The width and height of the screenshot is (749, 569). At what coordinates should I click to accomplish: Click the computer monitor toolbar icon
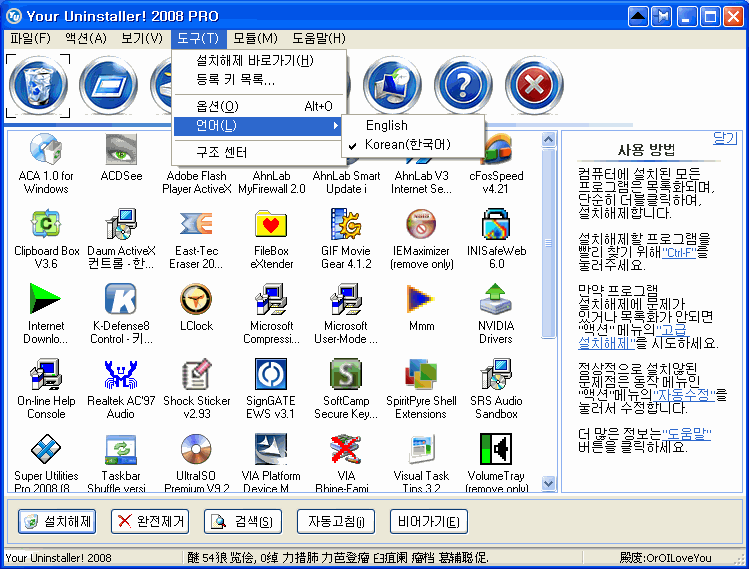click(392, 86)
